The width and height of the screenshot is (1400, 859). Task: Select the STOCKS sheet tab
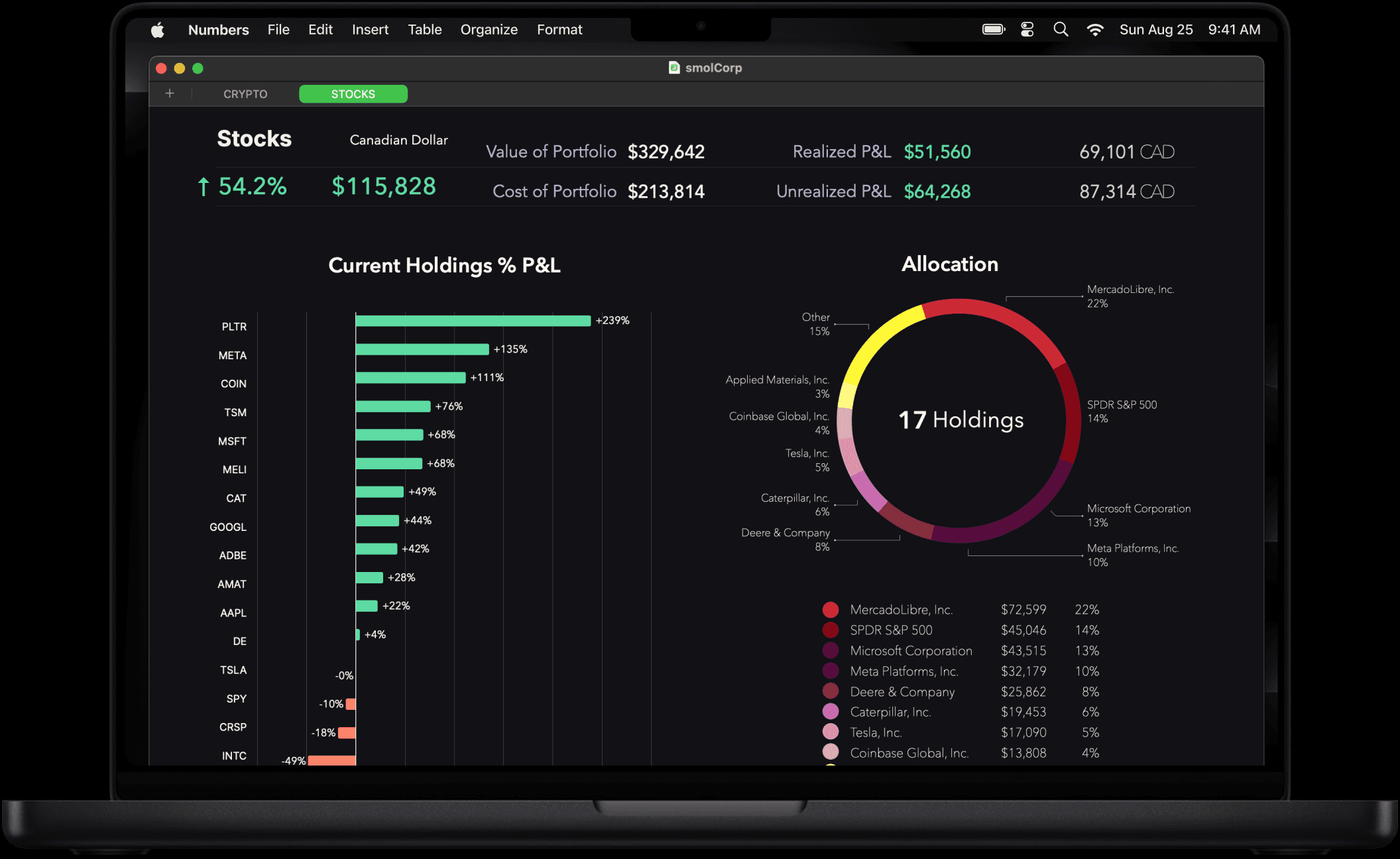click(x=353, y=94)
